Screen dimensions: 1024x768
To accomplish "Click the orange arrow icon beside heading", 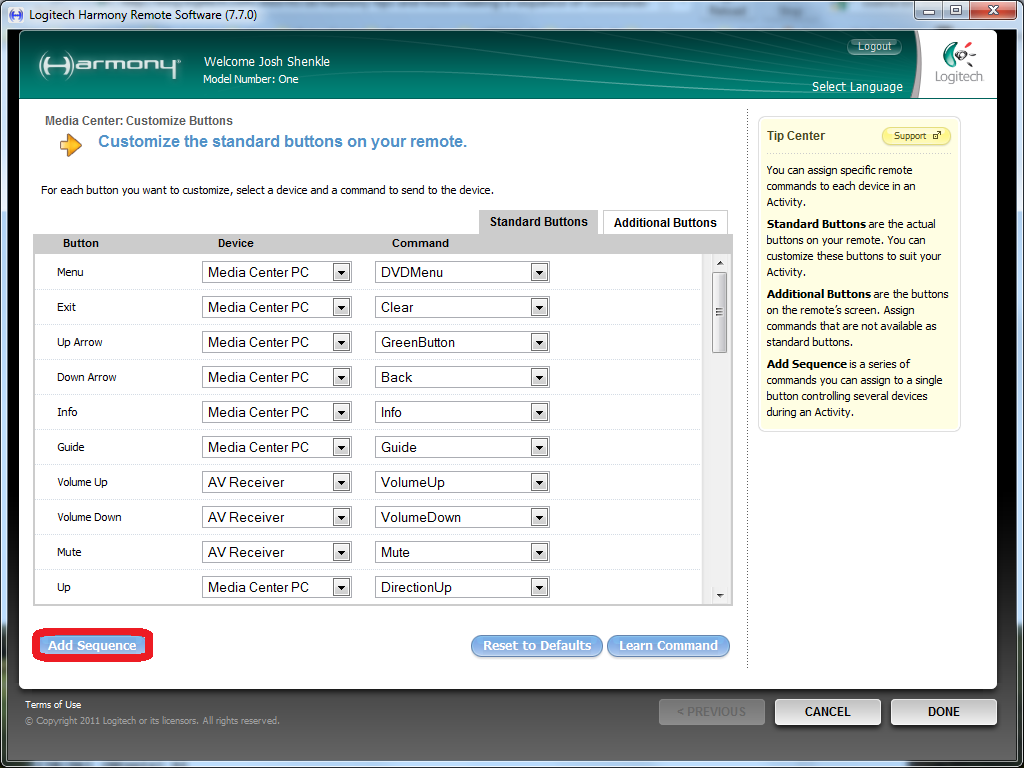I will click(x=71, y=145).
